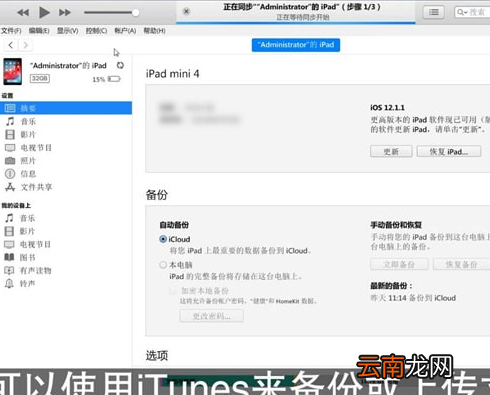Click the 更改密码... button

211,316
